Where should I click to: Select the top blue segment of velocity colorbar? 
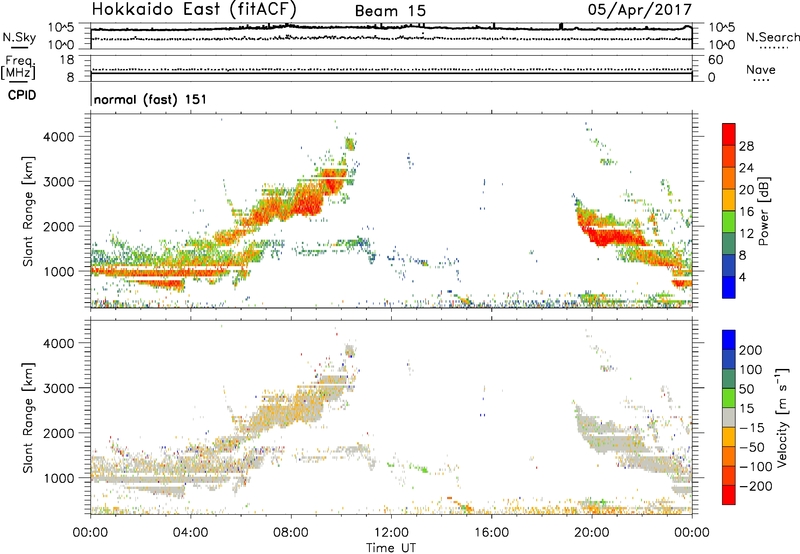pyautogui.click(x=729, y=340)
